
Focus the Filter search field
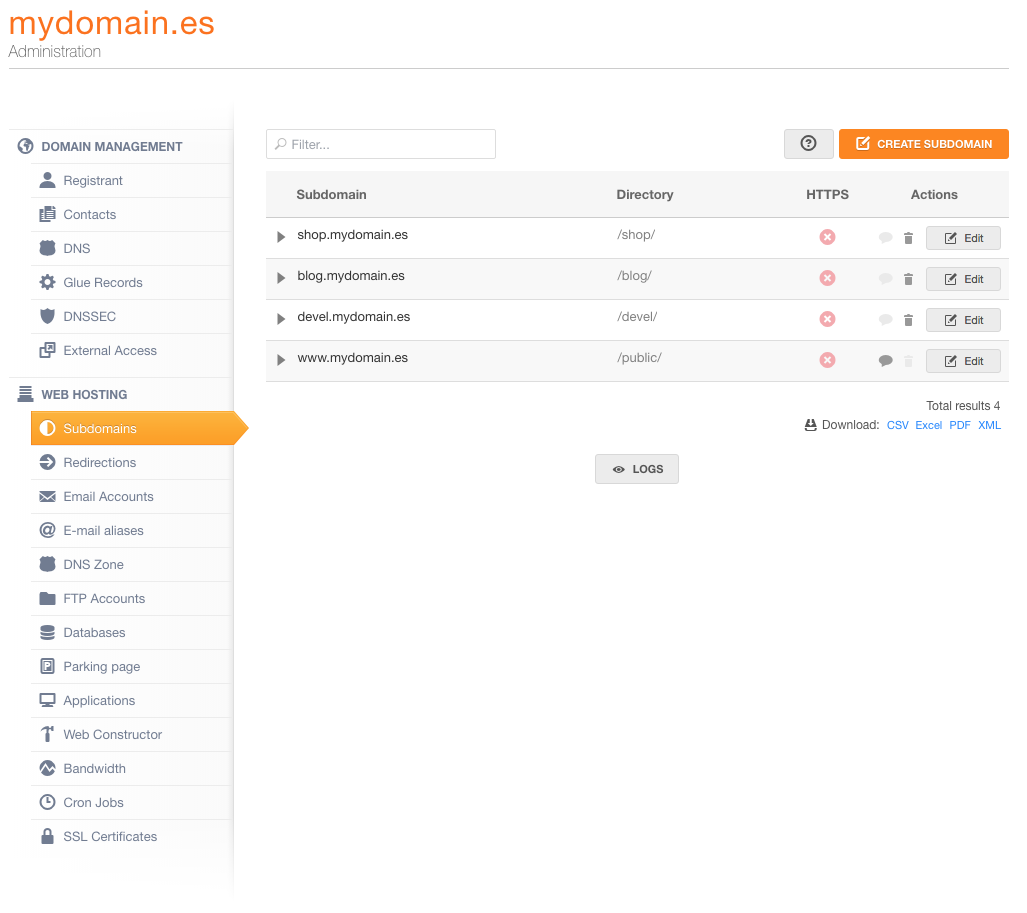(x=381, y=144)
